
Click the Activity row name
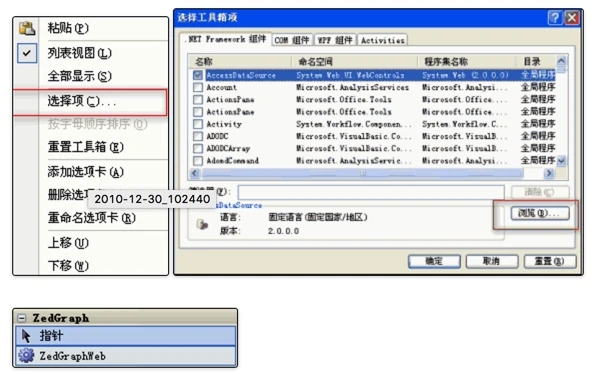[x=224, y=124]
